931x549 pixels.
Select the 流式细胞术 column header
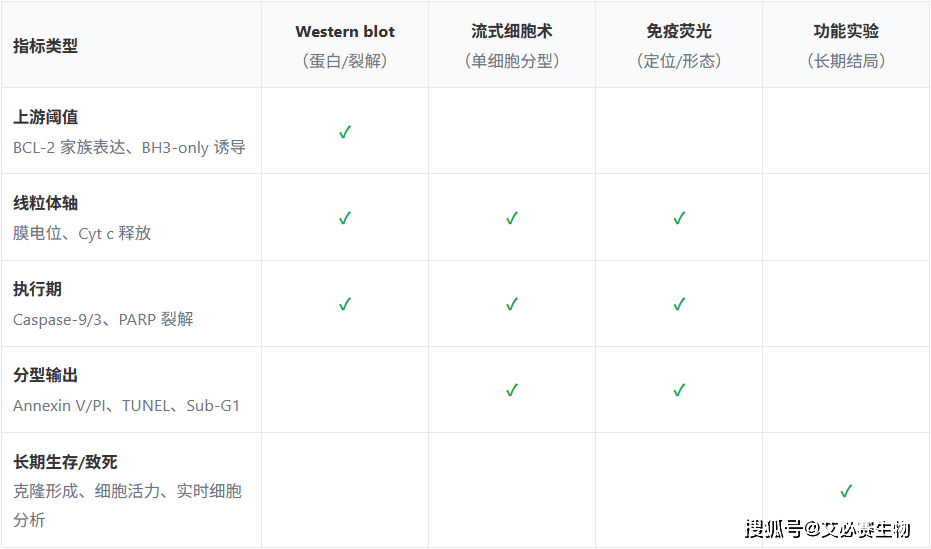512,32
